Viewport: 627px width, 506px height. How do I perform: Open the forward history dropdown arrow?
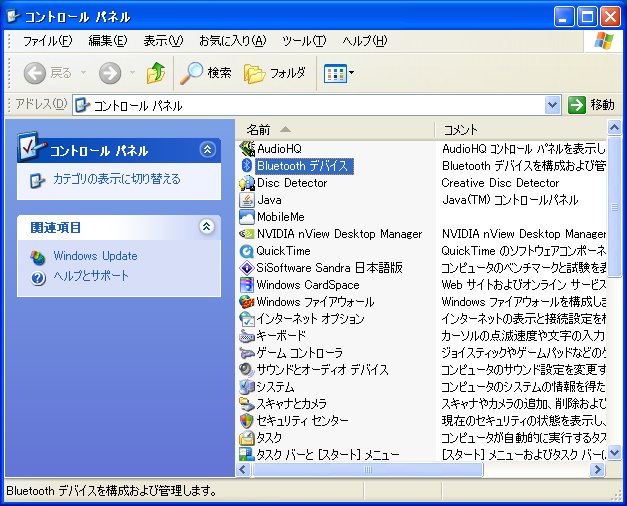(x=132, y=73)
